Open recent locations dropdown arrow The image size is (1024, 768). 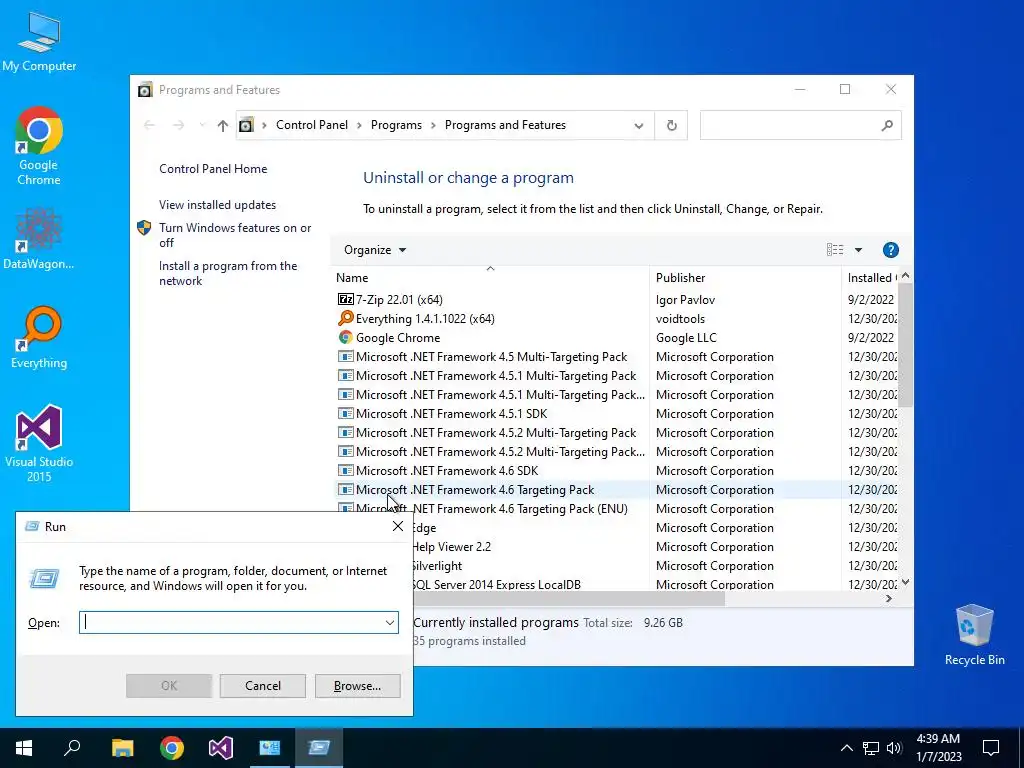point(202,125)
